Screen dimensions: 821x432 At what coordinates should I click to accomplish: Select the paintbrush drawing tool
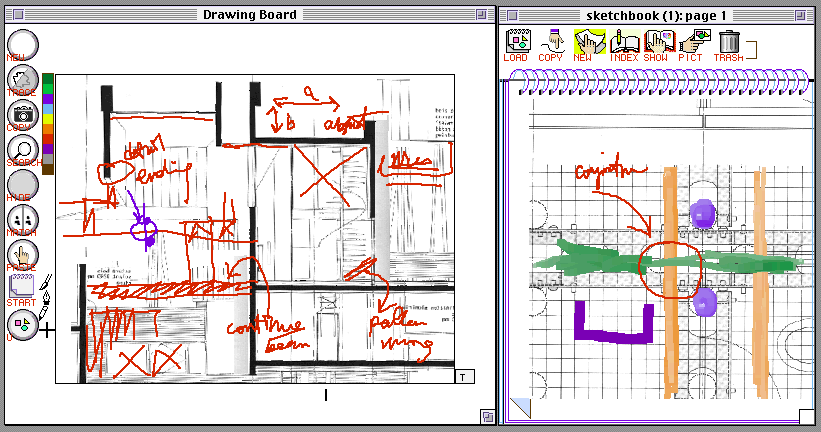click(46, 281)
